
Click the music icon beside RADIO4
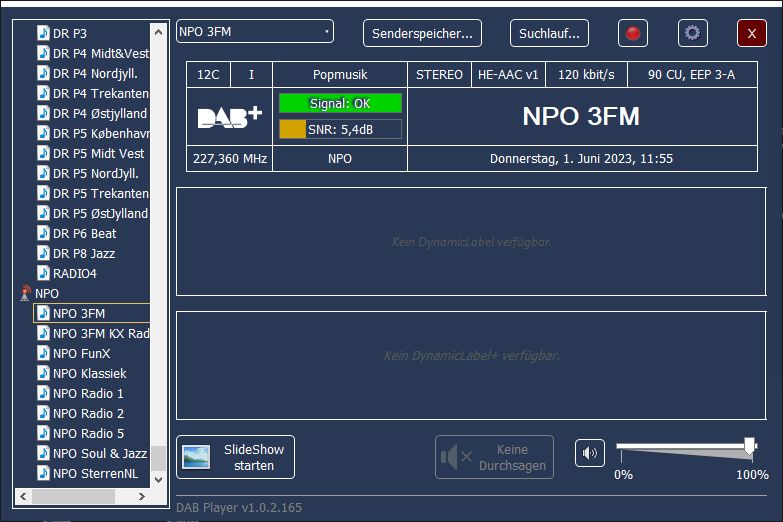click(x=43, y=273)
